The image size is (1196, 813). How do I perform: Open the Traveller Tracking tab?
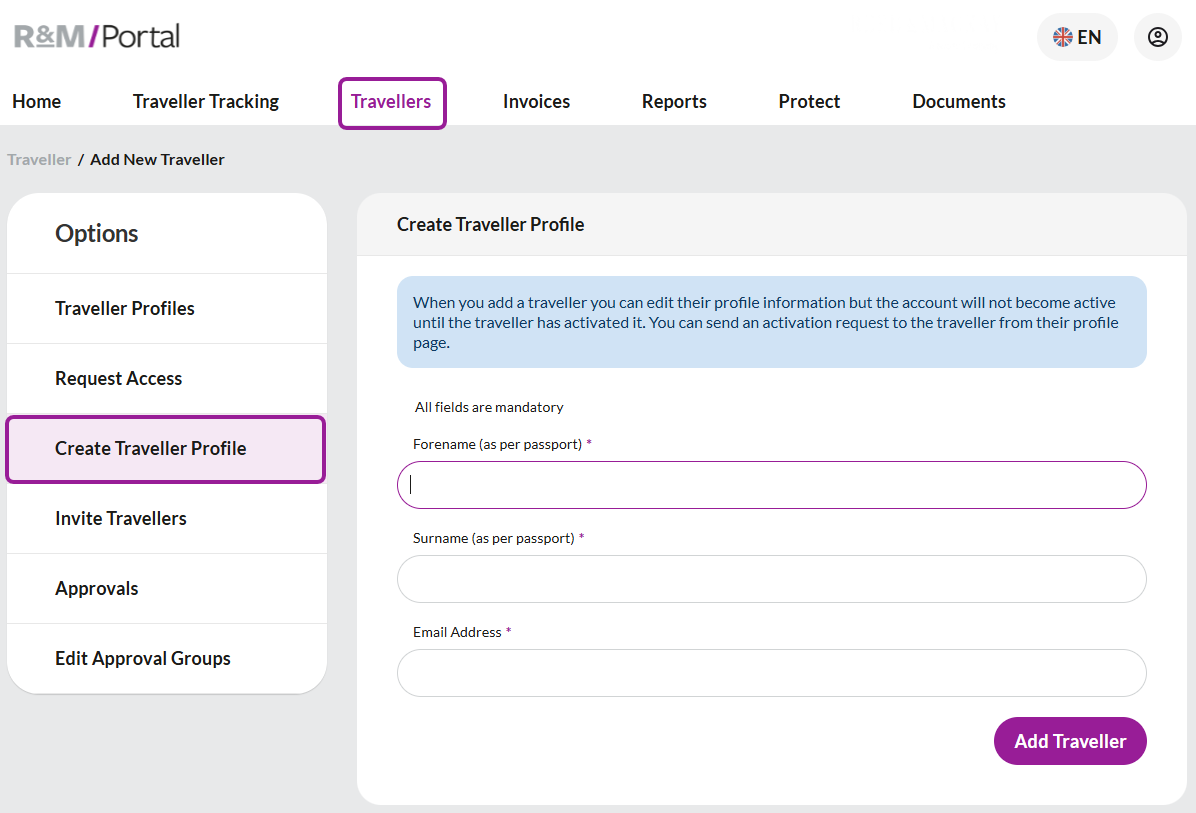pos(205,102)
